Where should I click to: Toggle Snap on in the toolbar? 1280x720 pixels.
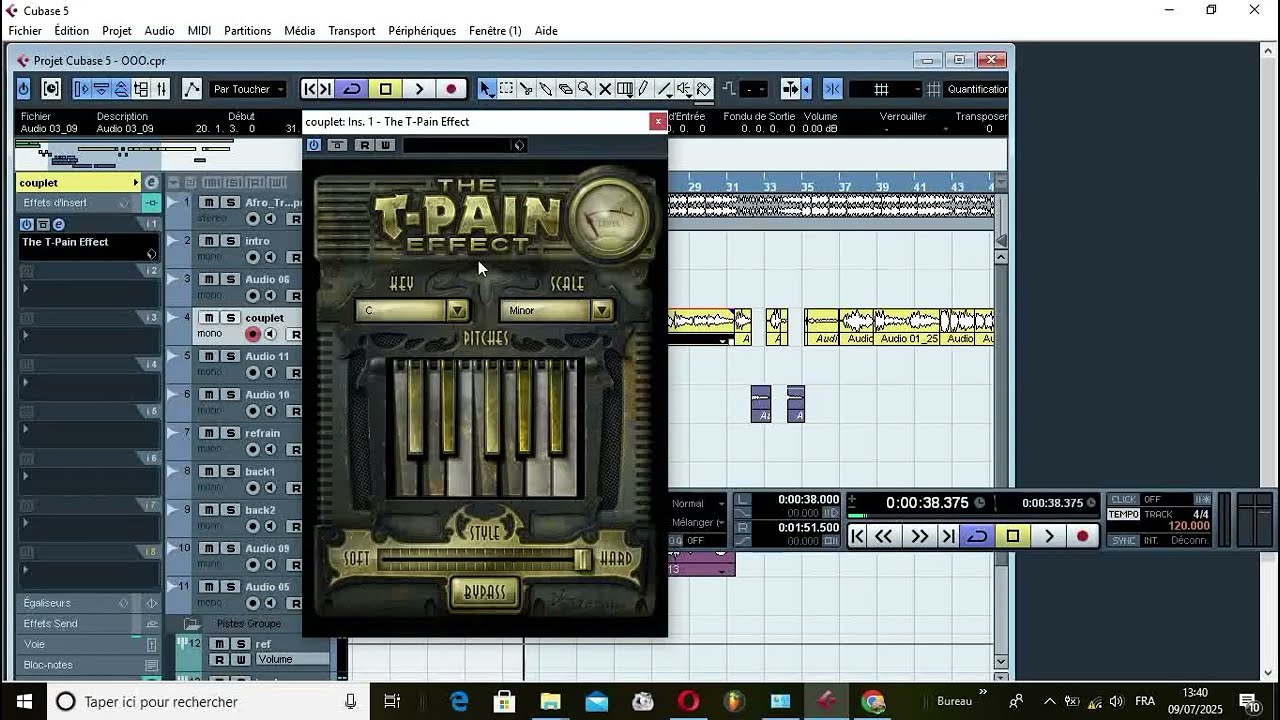pos(832,89)
